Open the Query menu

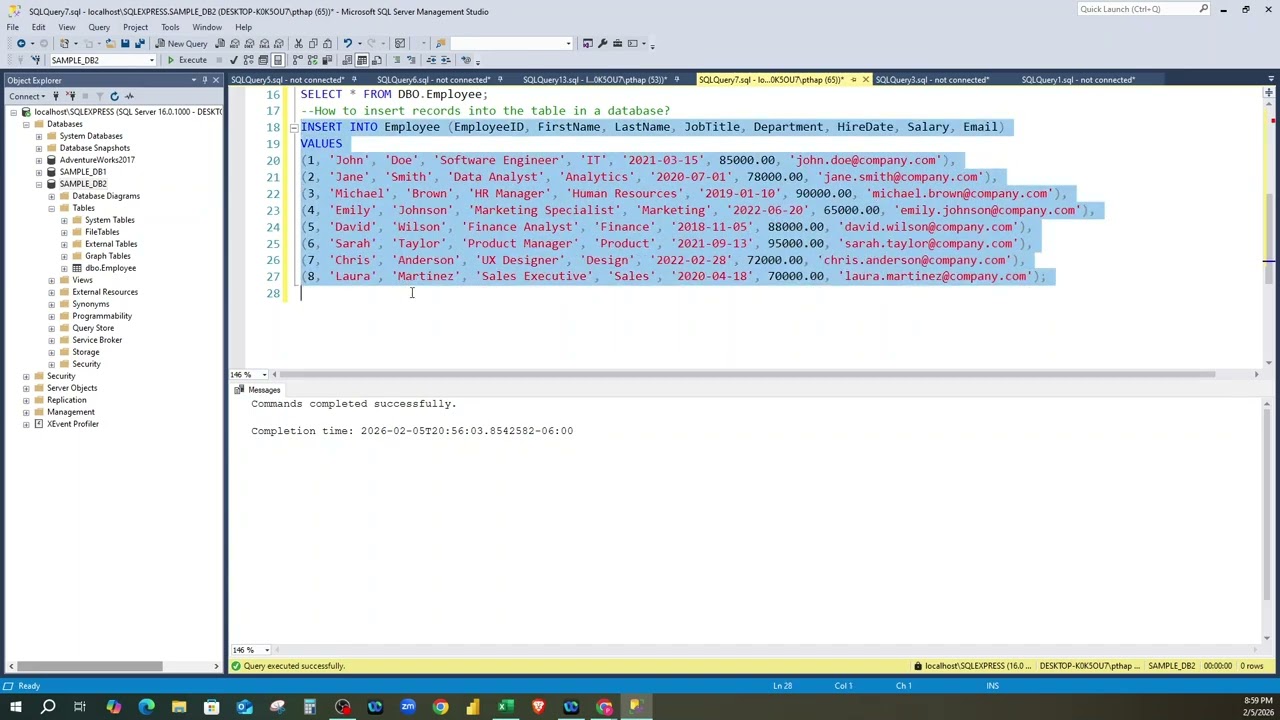point(99,27)
